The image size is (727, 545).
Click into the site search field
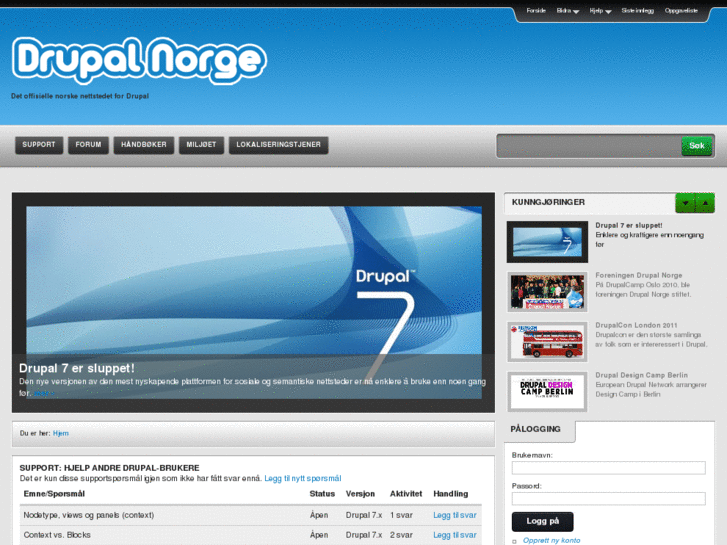(x=589, y=146)
